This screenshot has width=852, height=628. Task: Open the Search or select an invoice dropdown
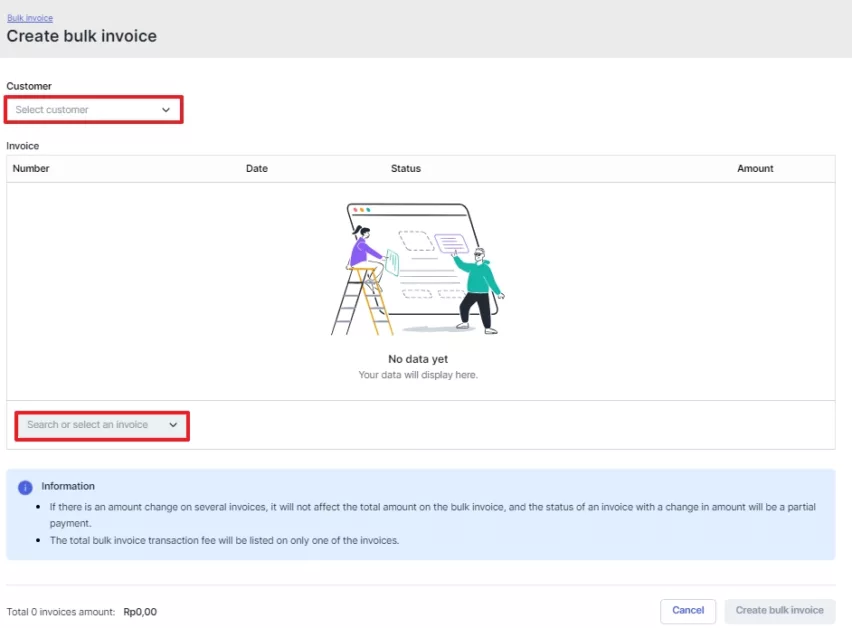click(102, 425)
